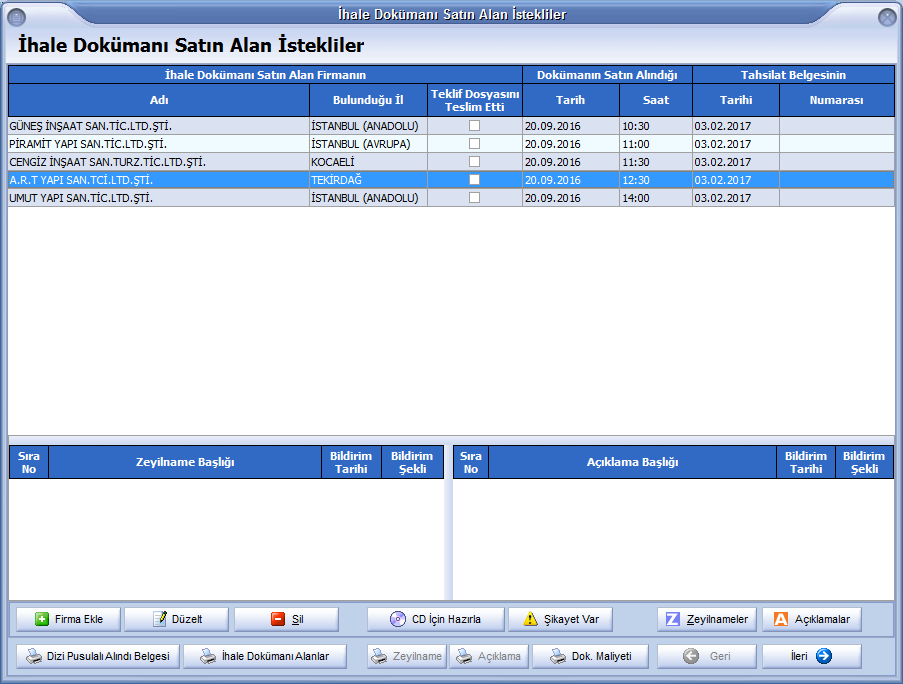Click the Dok. Maliyeti printer icon
This screenshot has width=903, height=684.
point(557,656)
